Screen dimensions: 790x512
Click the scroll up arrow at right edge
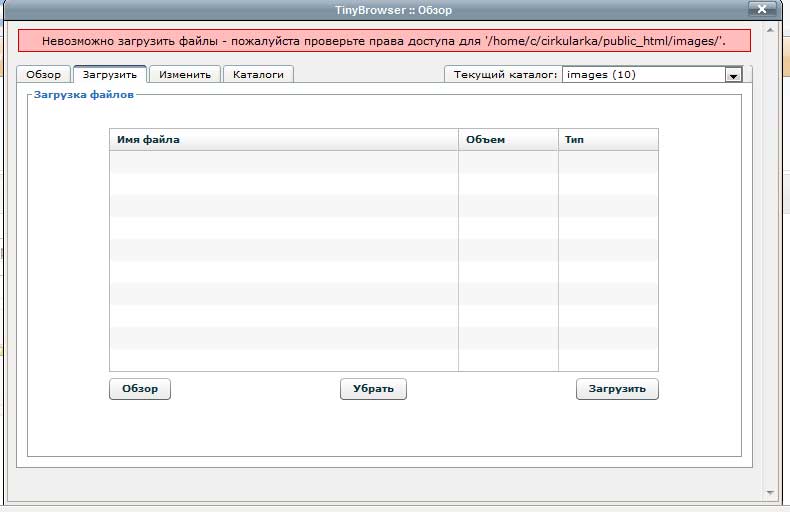pos(769,30)
